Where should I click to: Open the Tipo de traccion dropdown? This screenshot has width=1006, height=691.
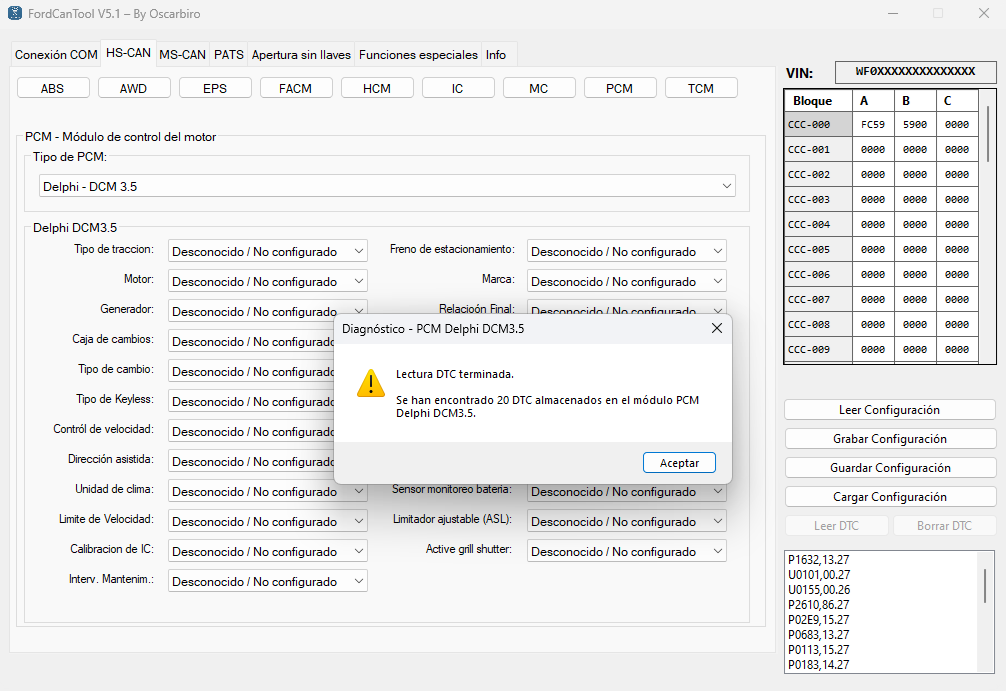coord(267,252)
